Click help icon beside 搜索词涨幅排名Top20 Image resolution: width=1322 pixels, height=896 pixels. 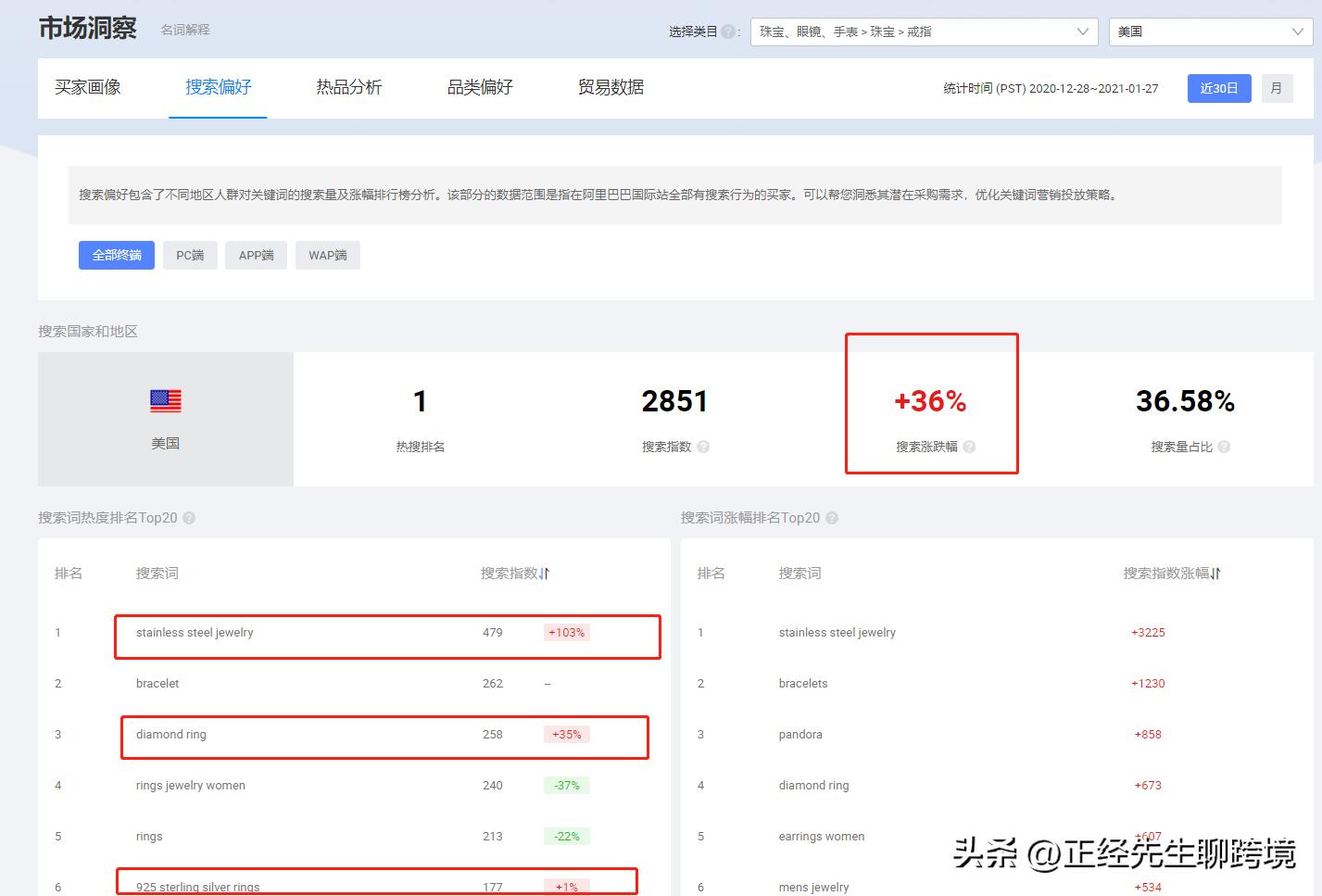tap(832, 518)
